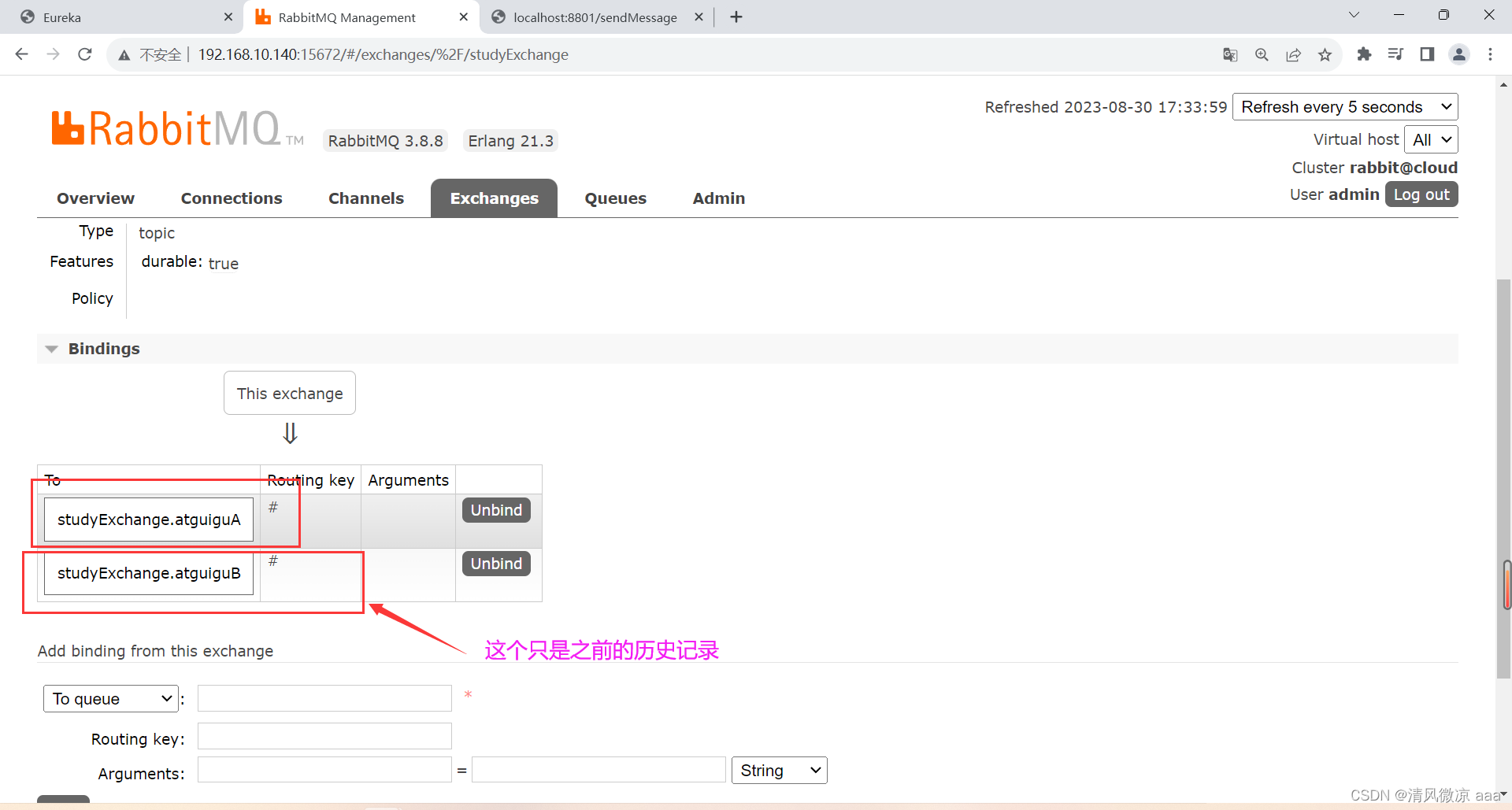Viewport: 1512px width, 810px height.
Task: Click the Log out button
Action: 1421,194
